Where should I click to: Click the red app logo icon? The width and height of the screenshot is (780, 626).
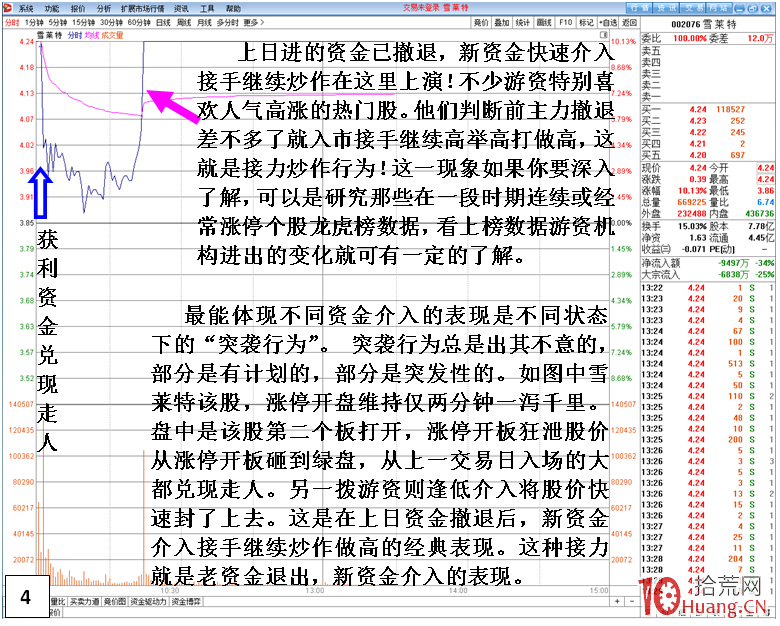pyautogui.click(x=7, y=7)
